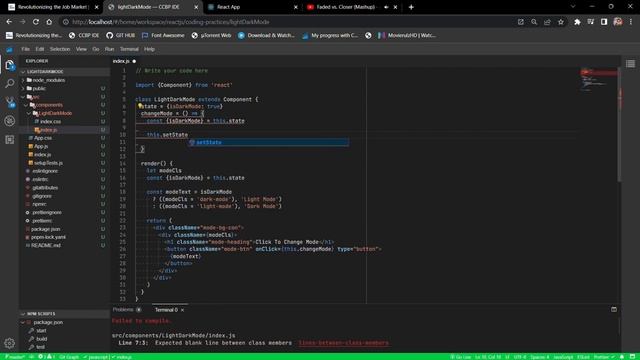640x360 pixels.
Task: Open the File menu
Action: pyautogui.click(x=25, y=49)
